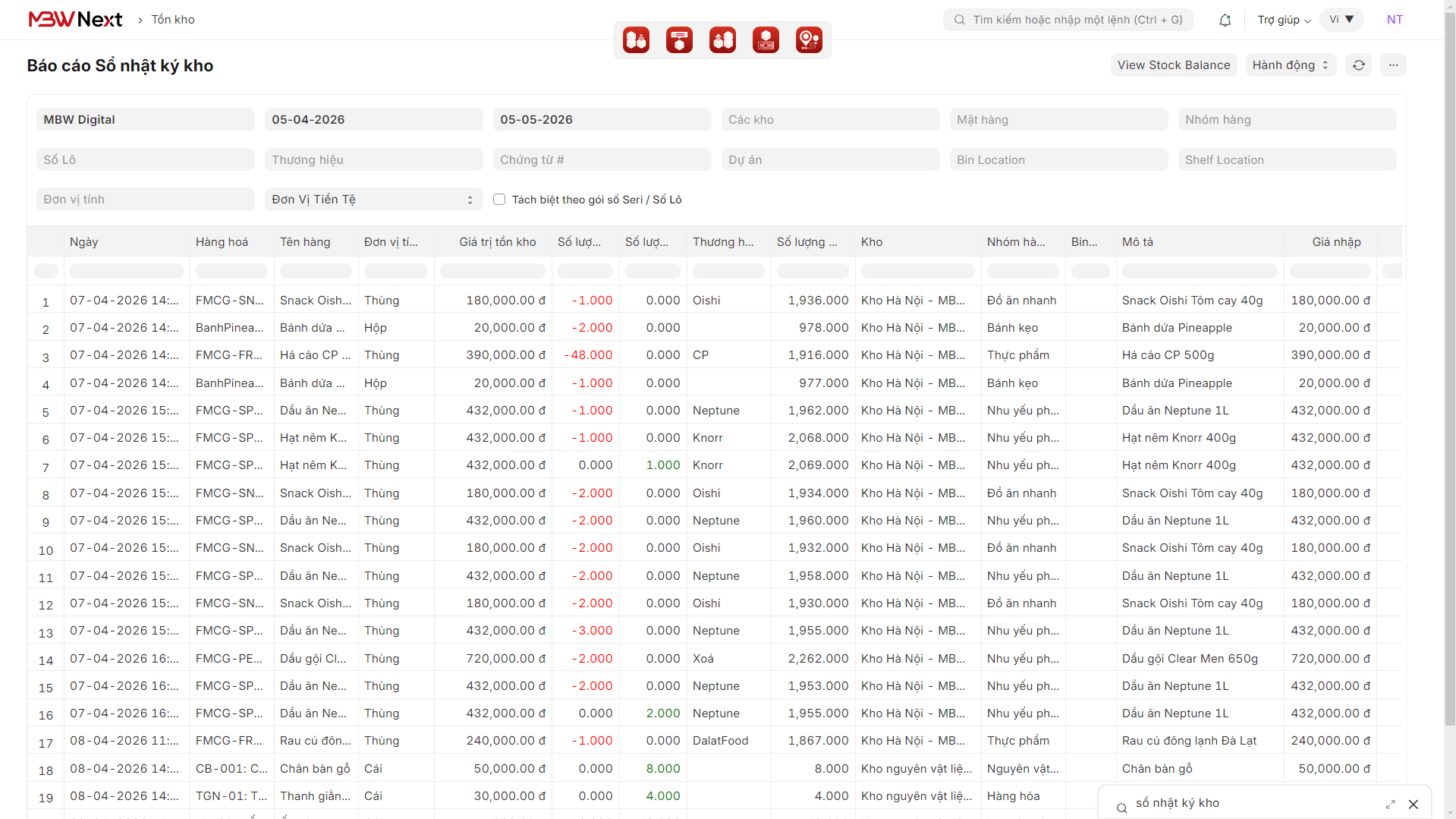Open the Đơn Vị Tiền Tệ dropdown
The height and width of the screenshot is (819, 1456).
pos(373,200)
